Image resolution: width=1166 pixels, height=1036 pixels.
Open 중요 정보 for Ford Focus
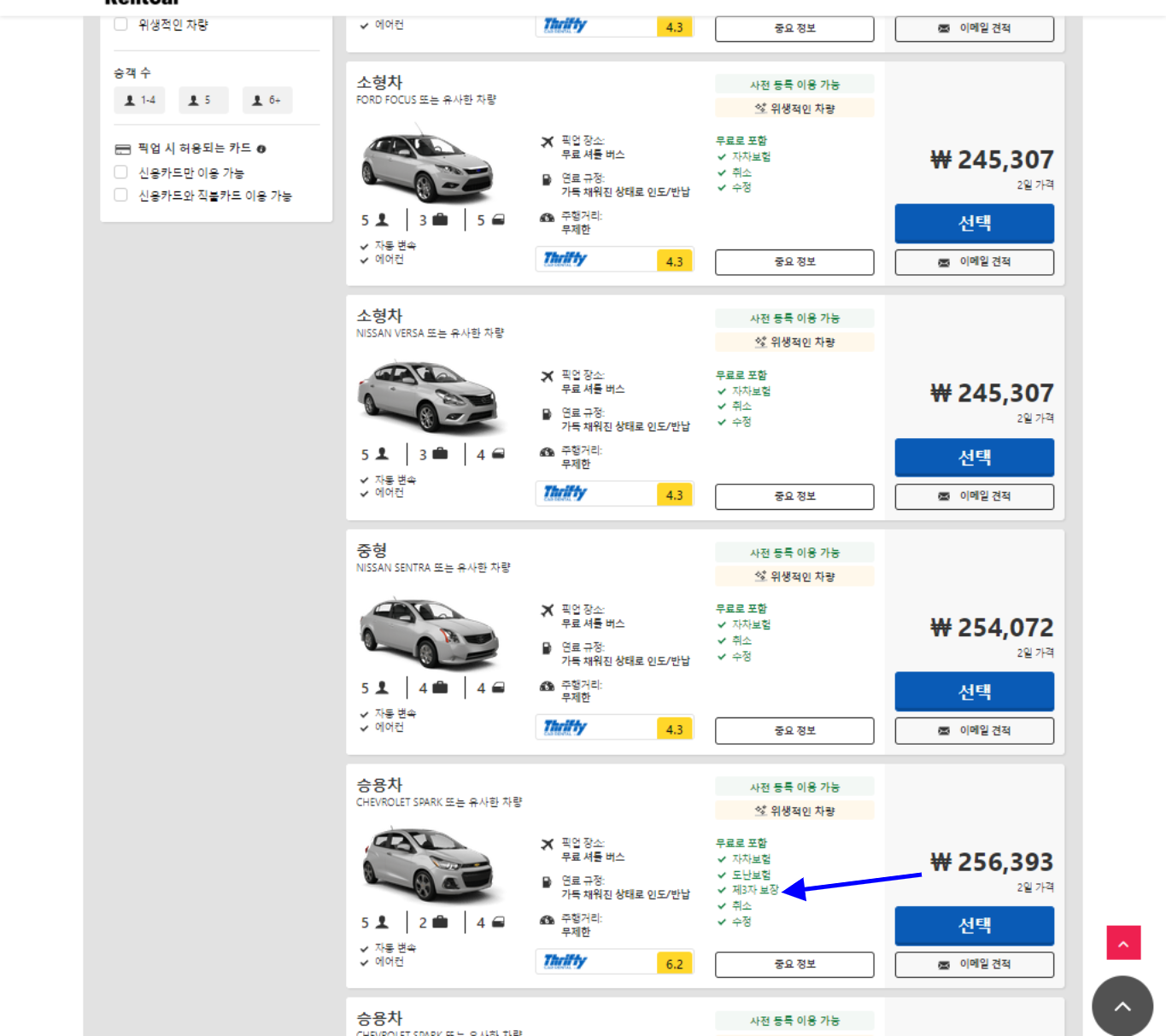point(794,262)
